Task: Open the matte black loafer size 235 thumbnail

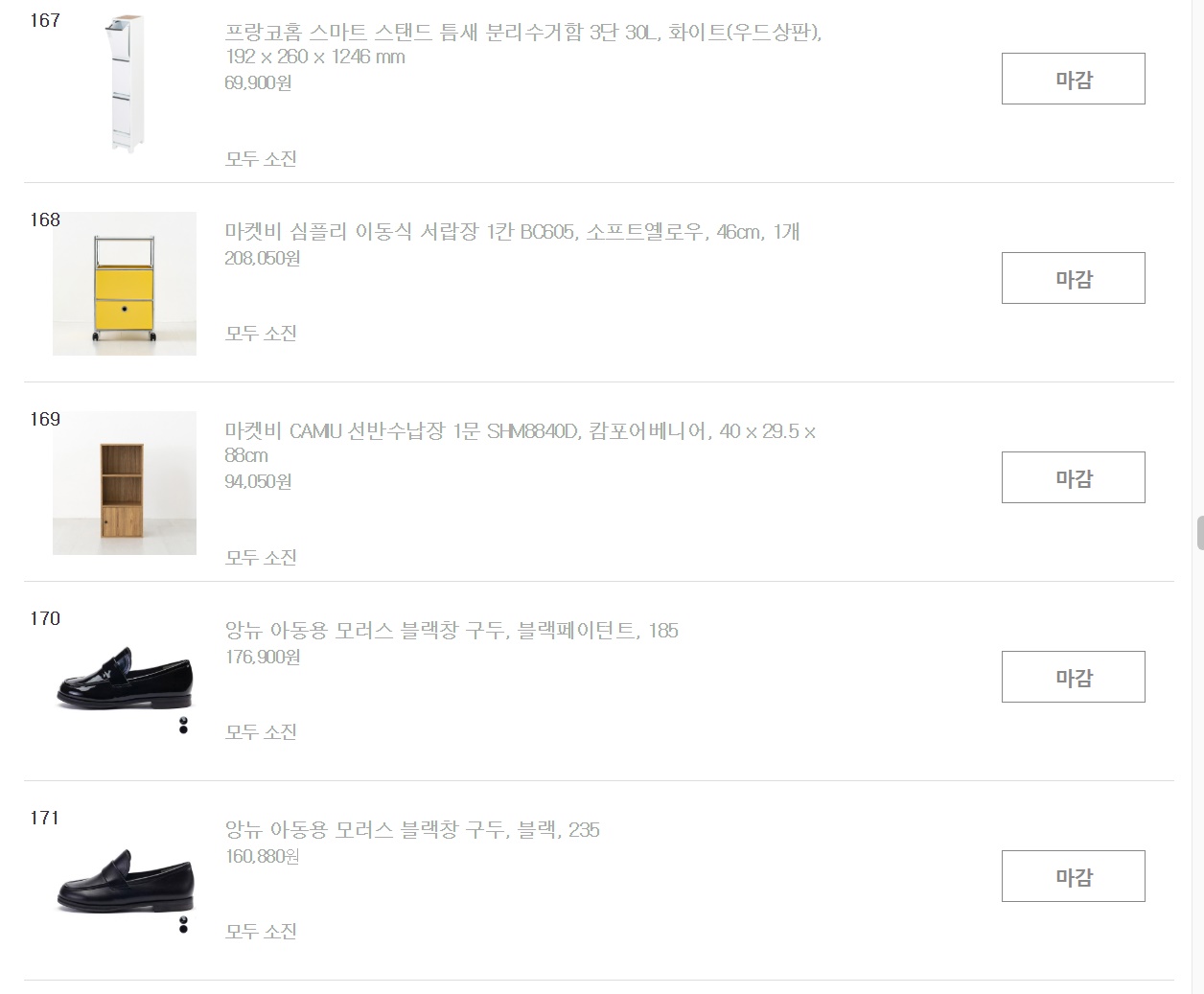Action: pyautogui.click(x=125, y=880)
